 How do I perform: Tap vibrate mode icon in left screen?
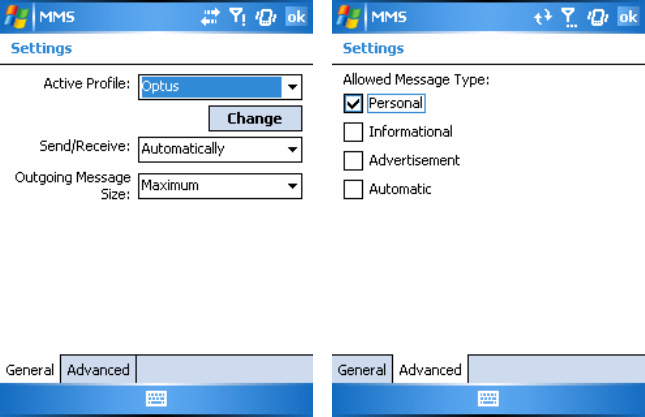pyautogui.click(x=266, y=17)
